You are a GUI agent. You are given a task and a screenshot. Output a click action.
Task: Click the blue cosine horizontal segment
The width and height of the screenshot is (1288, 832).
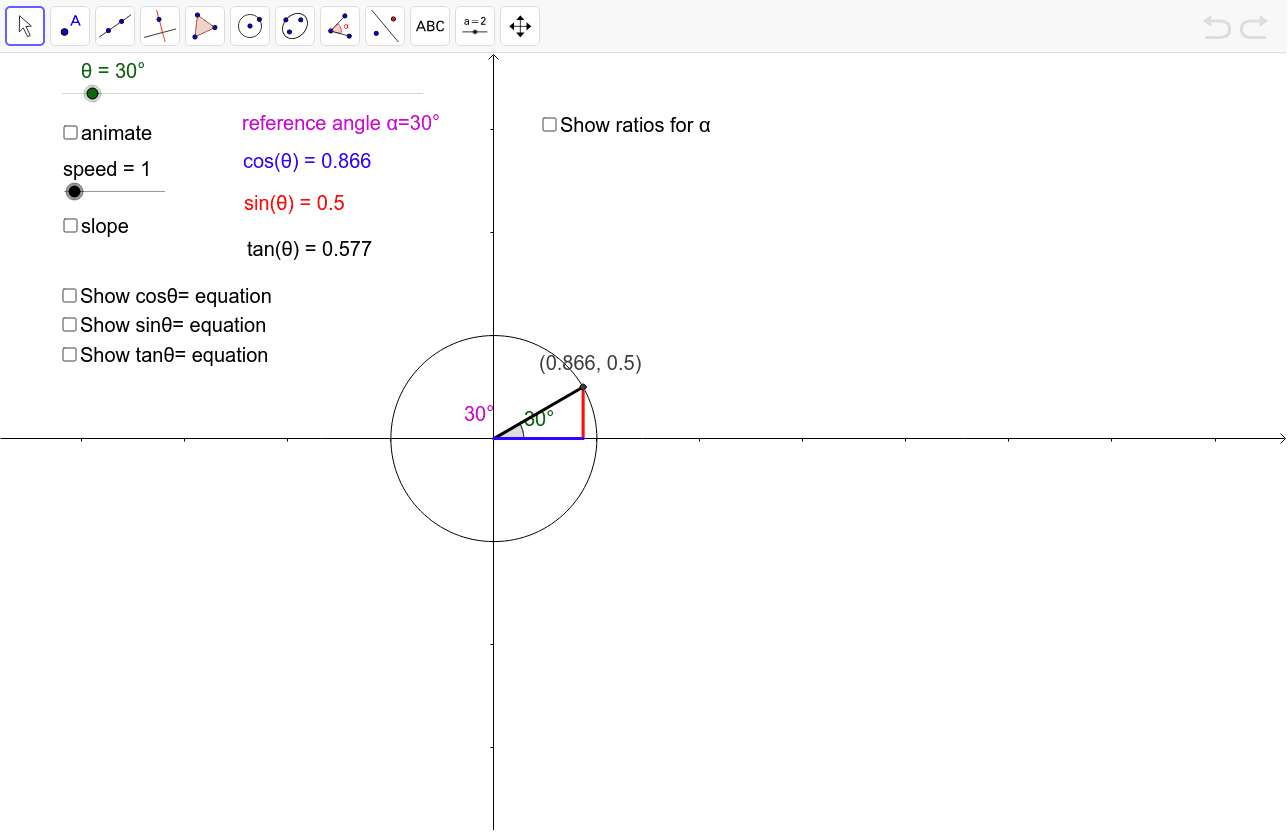coord(538,438)
